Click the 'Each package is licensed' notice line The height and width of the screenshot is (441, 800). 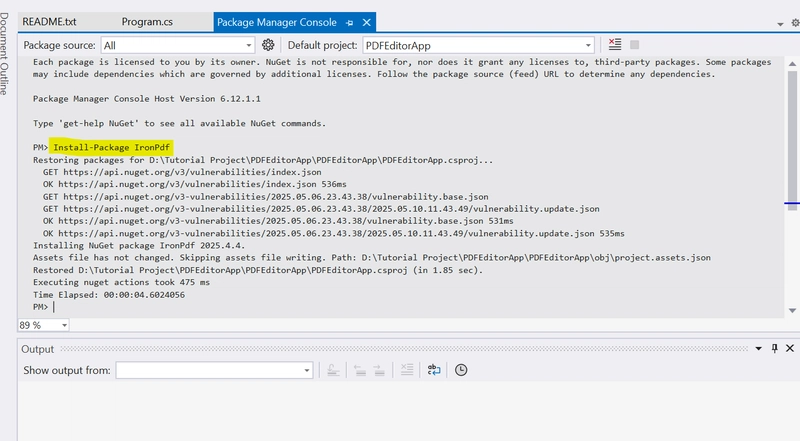[402, 62]
